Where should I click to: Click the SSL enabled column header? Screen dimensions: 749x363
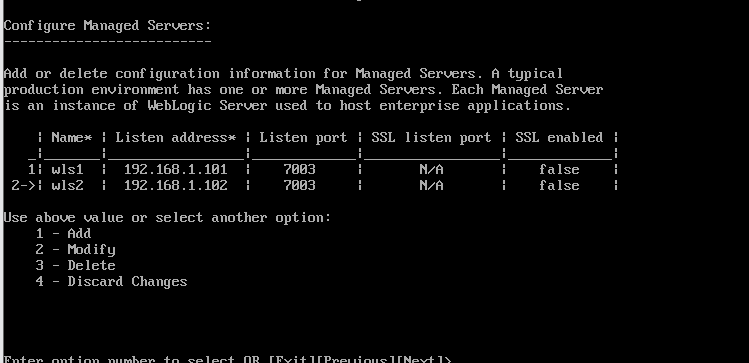coord(559,138)
